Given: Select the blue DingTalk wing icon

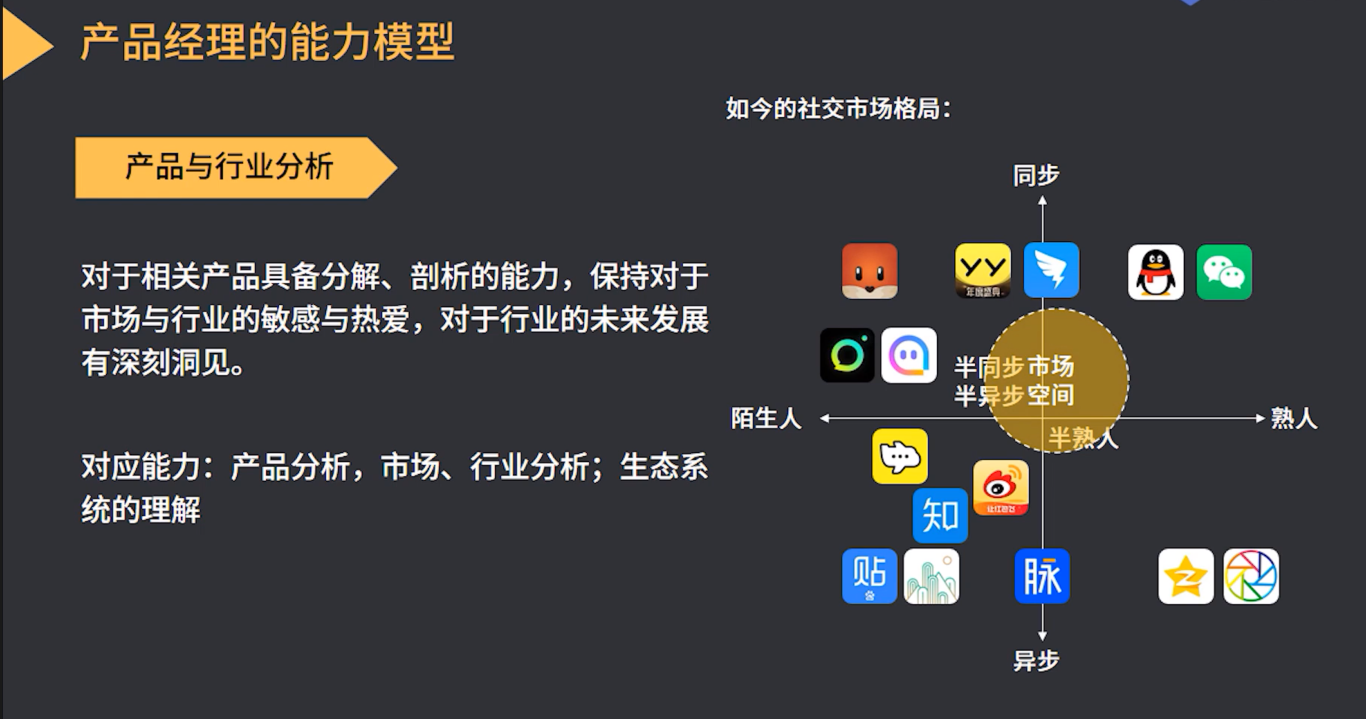Looking at the screenshot, I should (x=1052, y=270).
